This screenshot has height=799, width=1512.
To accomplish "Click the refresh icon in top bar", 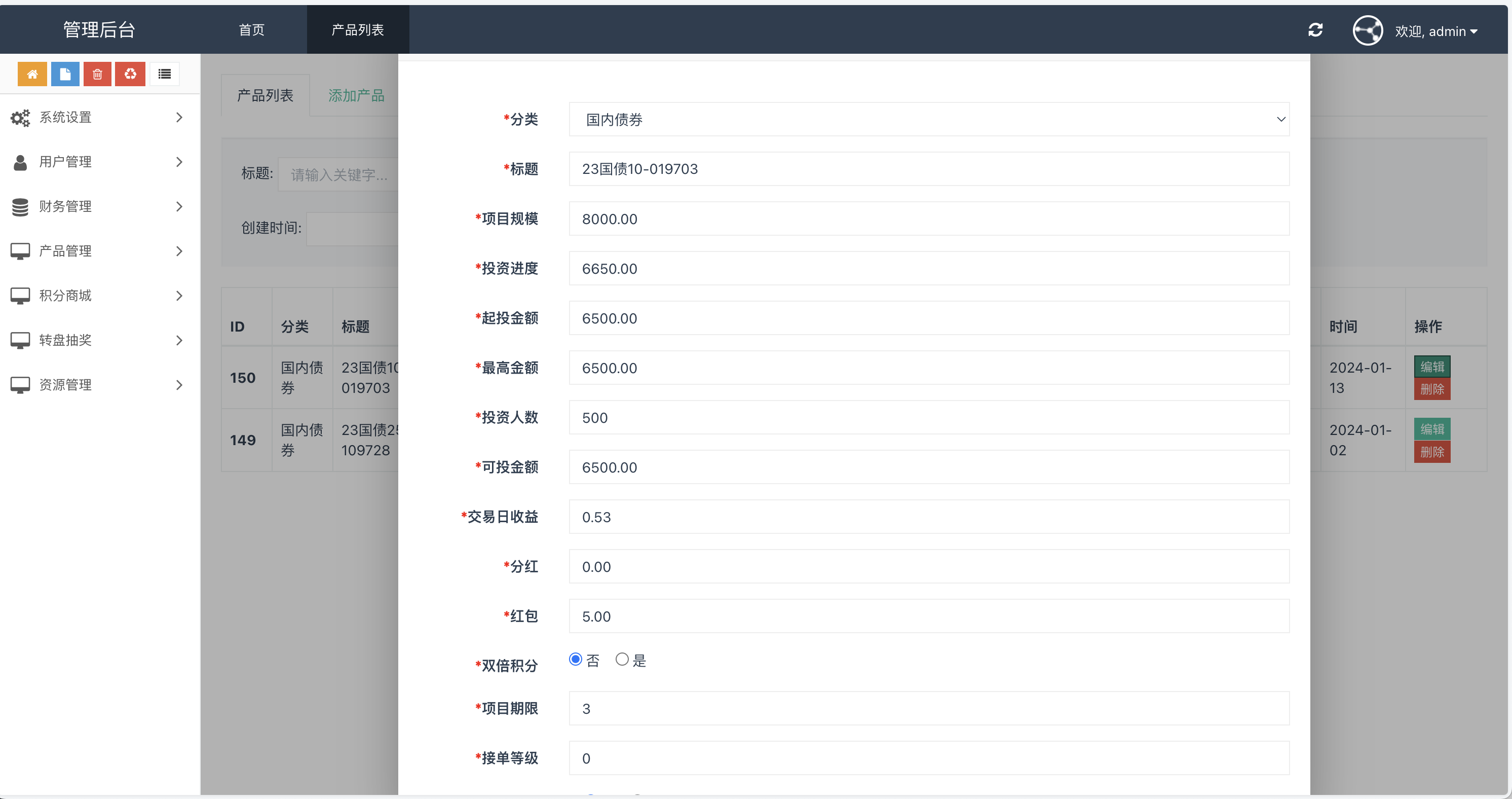I will [x=1316, y=30].
